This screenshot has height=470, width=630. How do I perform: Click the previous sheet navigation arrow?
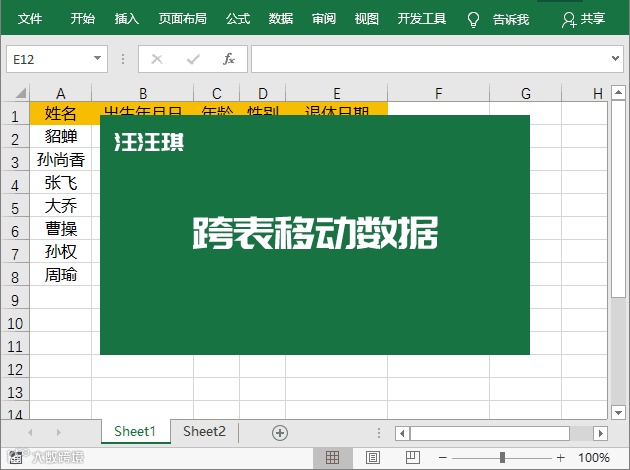click(31, 433)
